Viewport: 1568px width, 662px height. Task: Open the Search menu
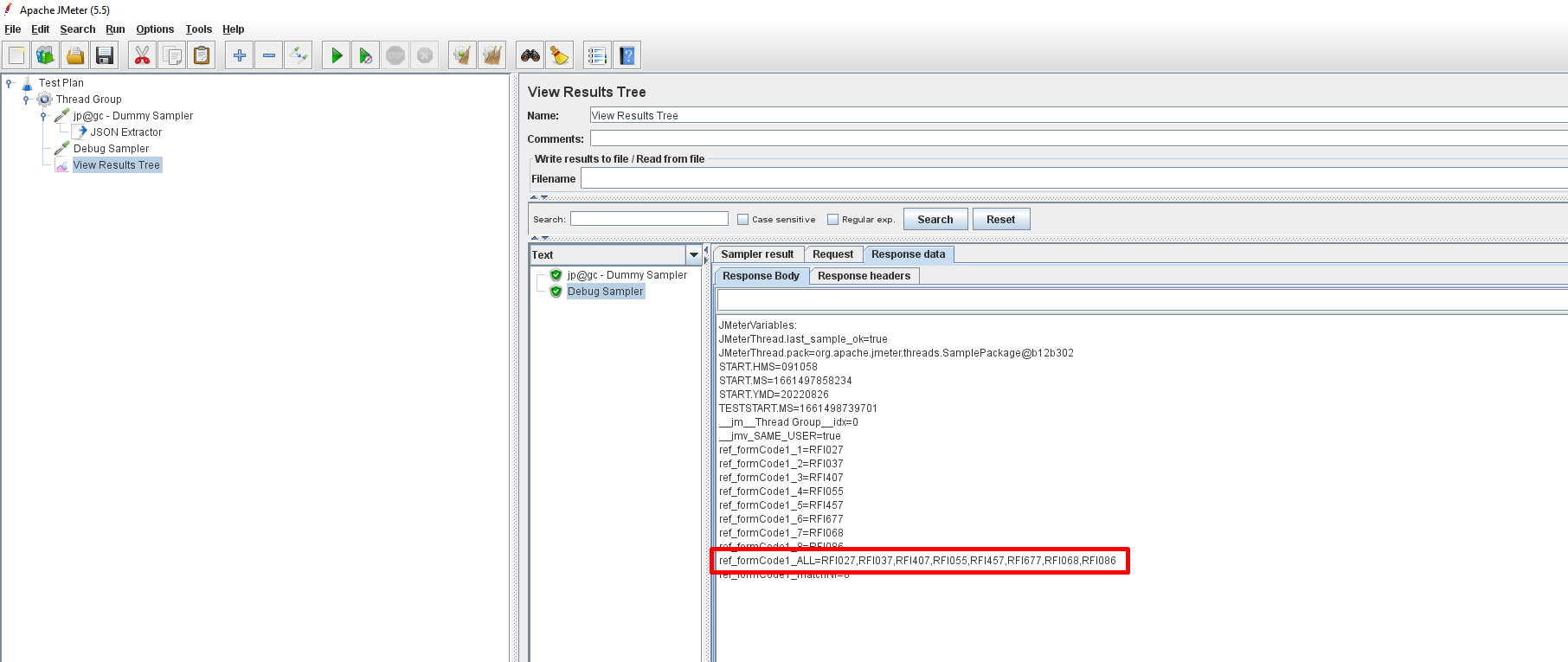[78, 29]
